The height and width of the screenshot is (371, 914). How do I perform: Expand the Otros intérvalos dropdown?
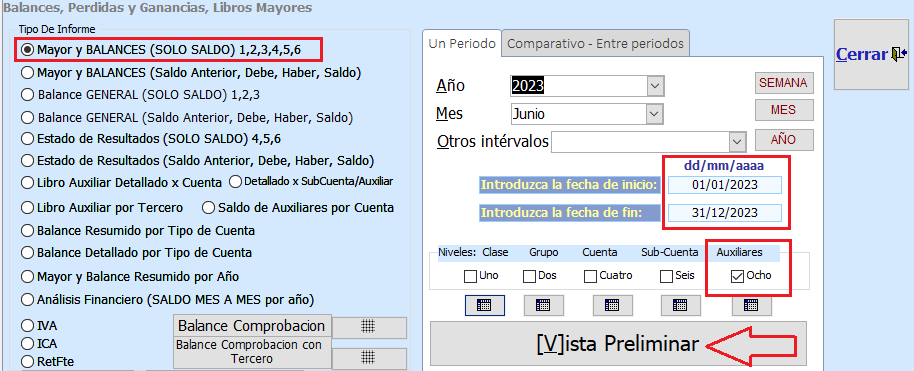point(738,142)
